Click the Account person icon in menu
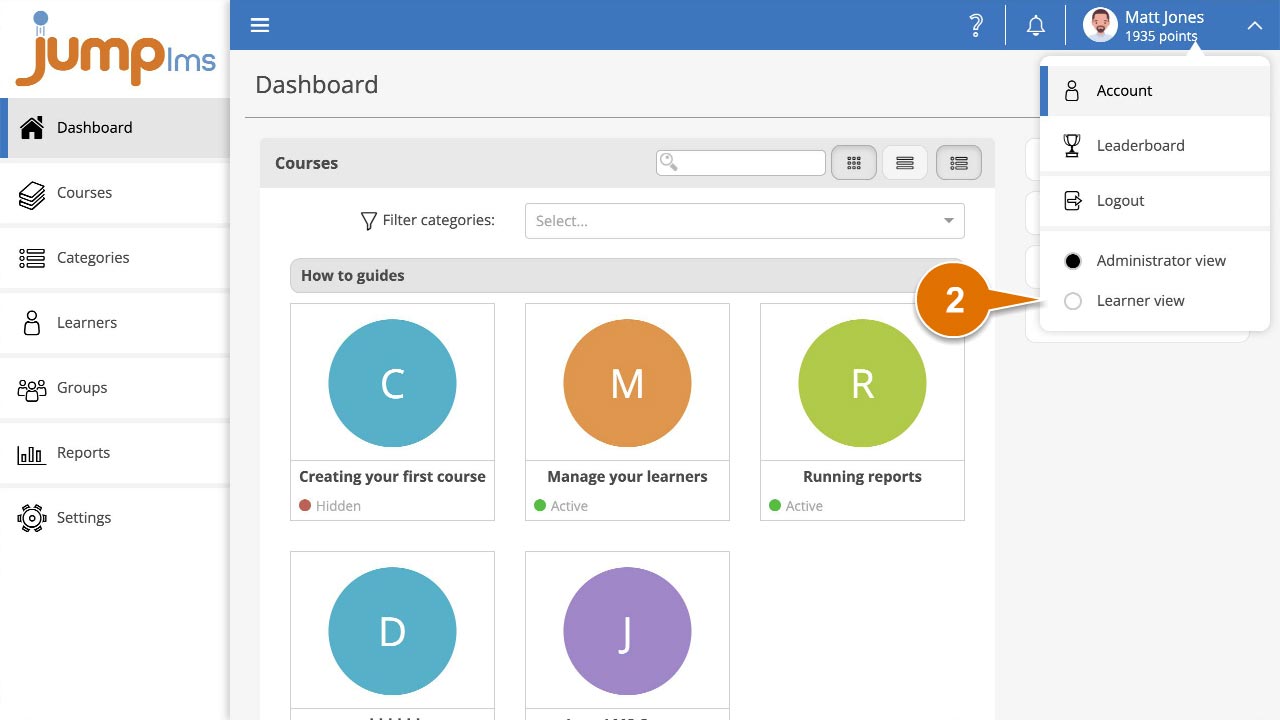The width and height of the screenshot is (1280, 720). (x=1072, y=91)
